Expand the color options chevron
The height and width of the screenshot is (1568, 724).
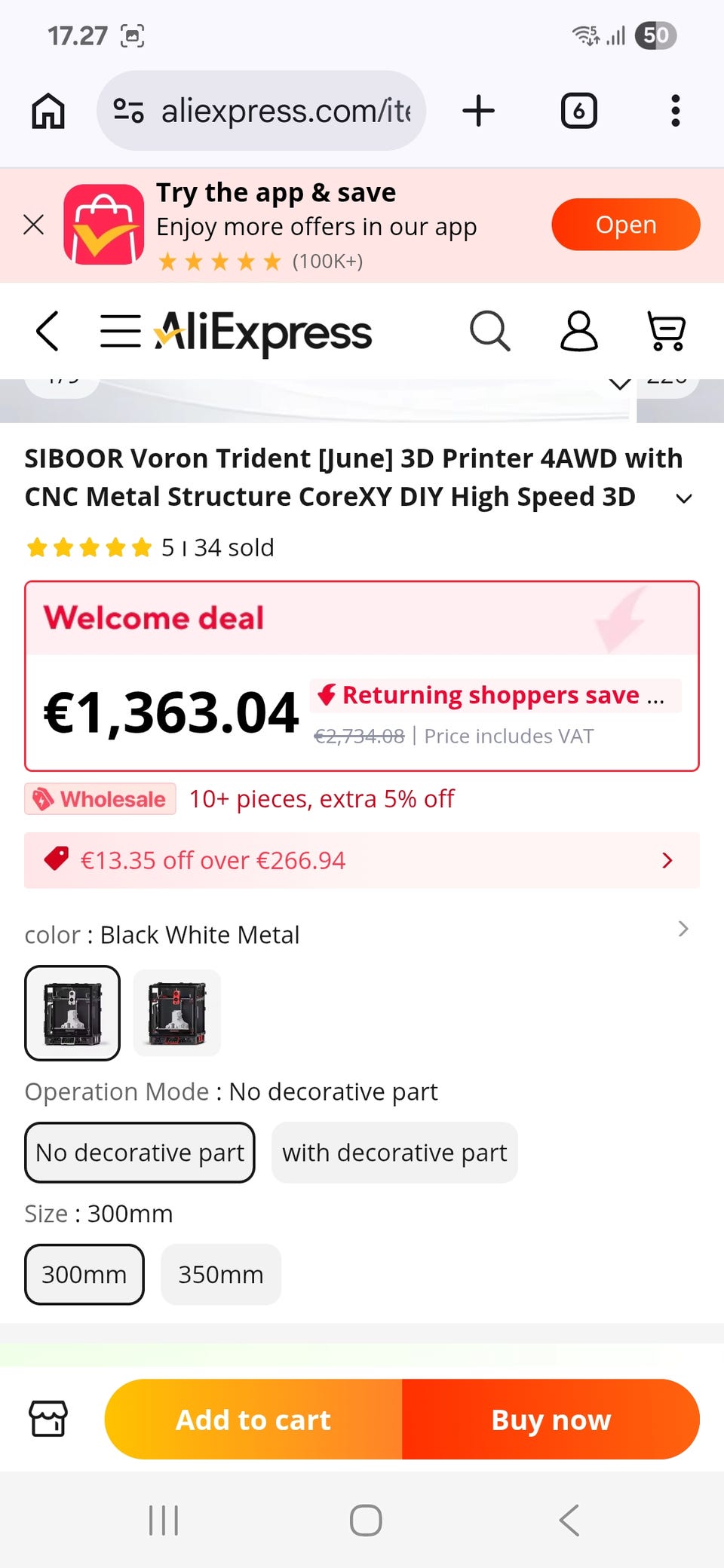[683, 929]
